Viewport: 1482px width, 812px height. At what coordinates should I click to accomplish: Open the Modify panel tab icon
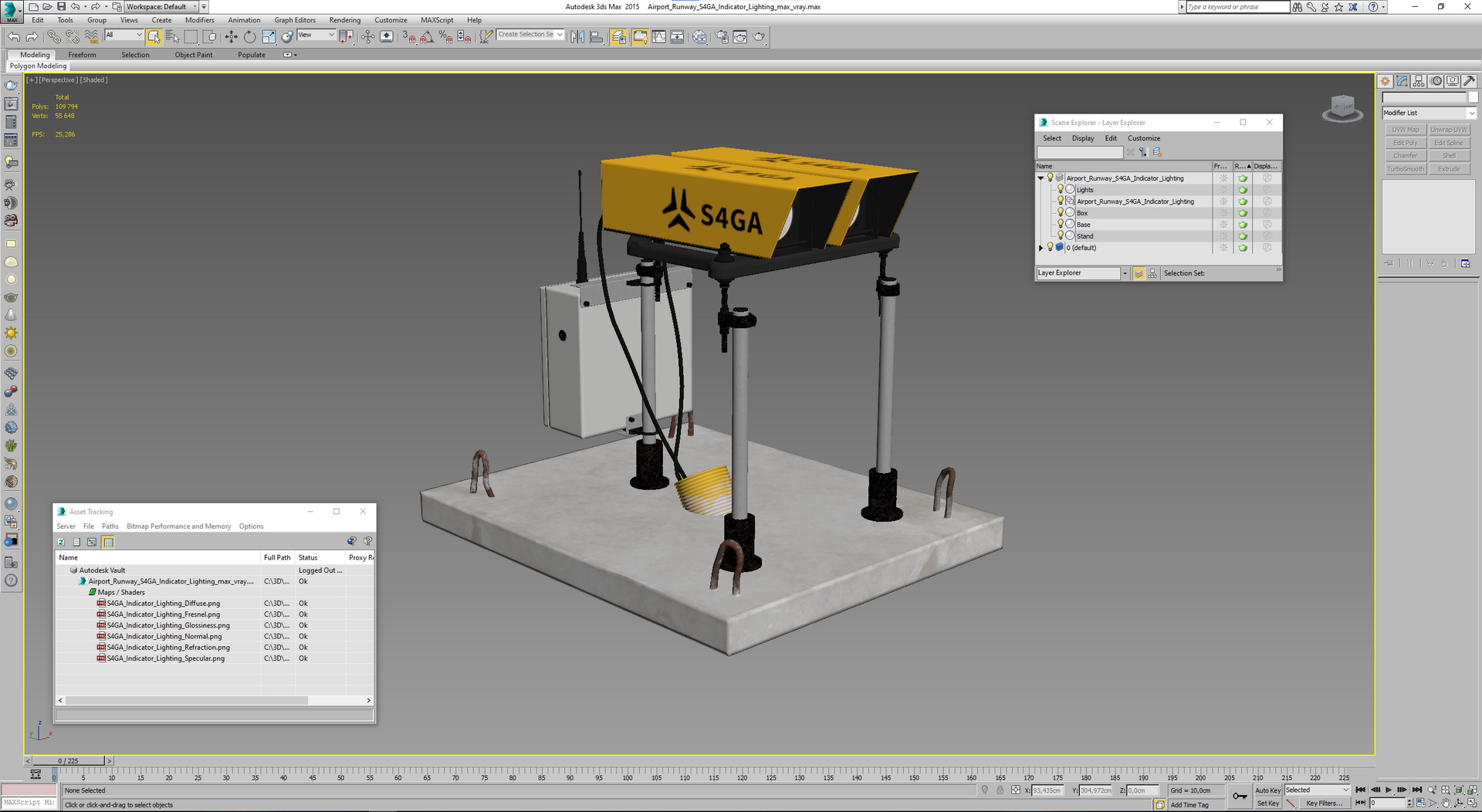tap(1402, 81)
